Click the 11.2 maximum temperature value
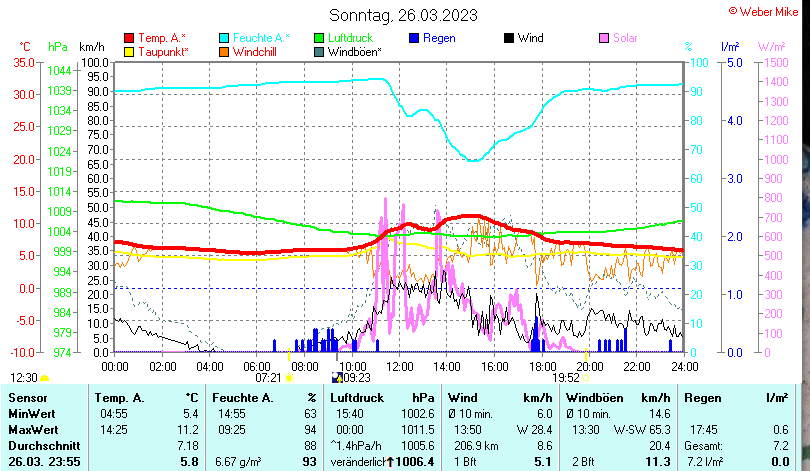Image resolution: width=810 pixels, height=471 pixels. [x=188, y=430]
